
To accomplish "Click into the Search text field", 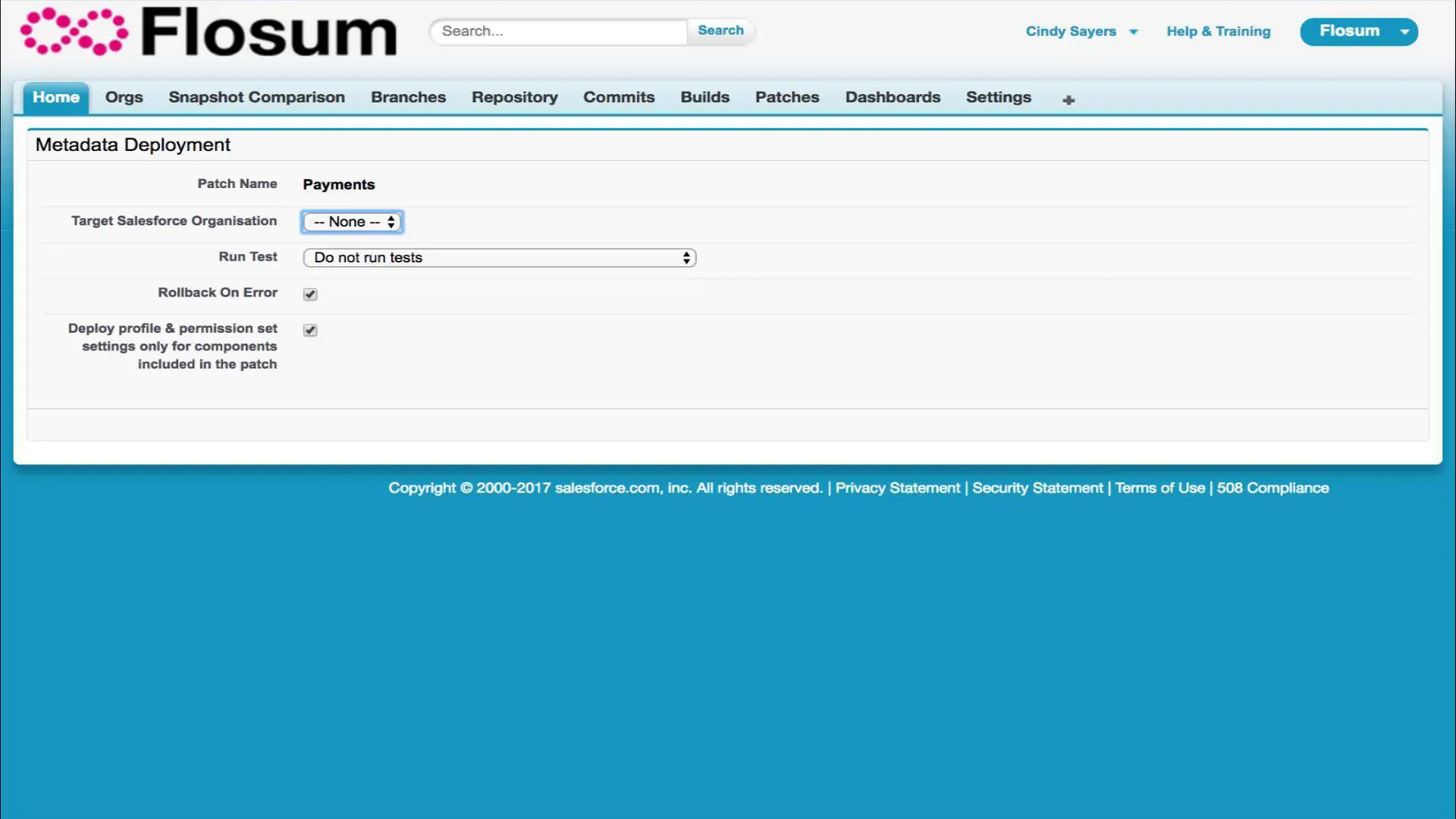I will (x=559, y=32).
